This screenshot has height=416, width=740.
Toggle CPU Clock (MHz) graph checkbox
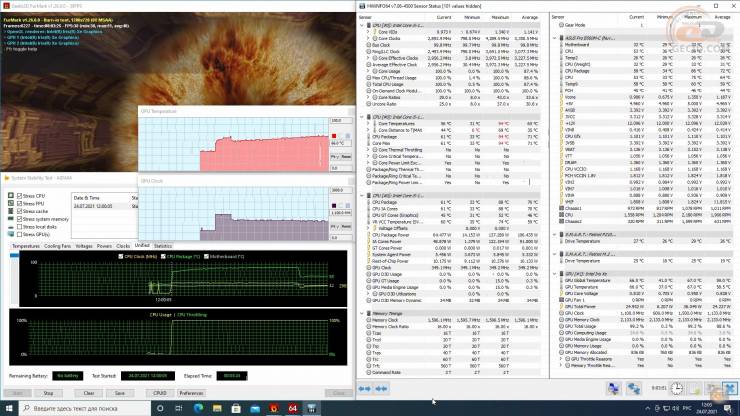(x=121, y=256)
